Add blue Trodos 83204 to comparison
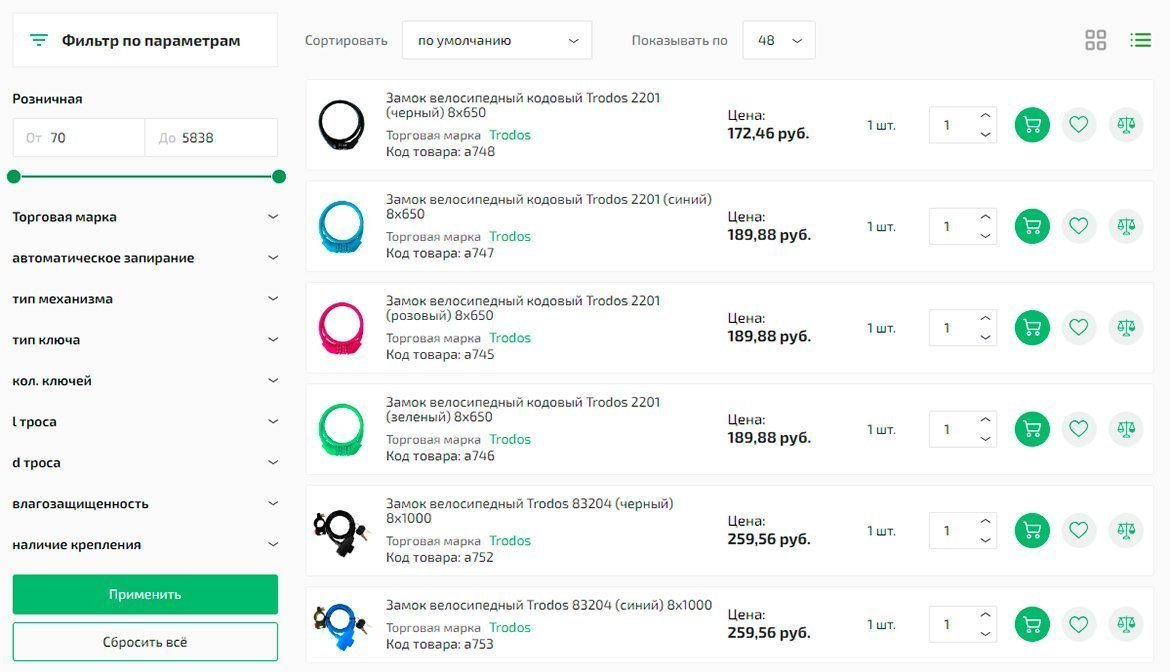This screenshot has height=672, width=1170. [1126, 624]
